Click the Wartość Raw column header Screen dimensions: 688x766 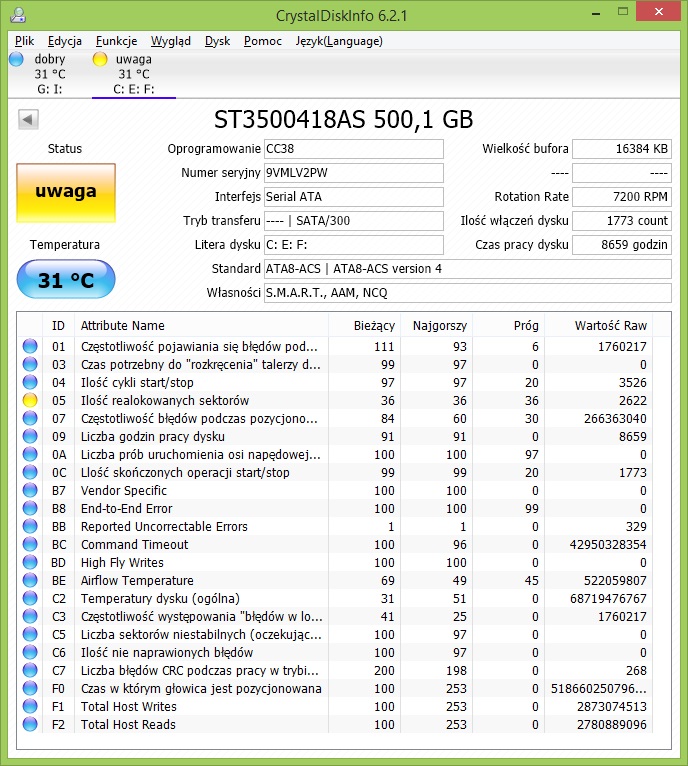click(599, 325)
